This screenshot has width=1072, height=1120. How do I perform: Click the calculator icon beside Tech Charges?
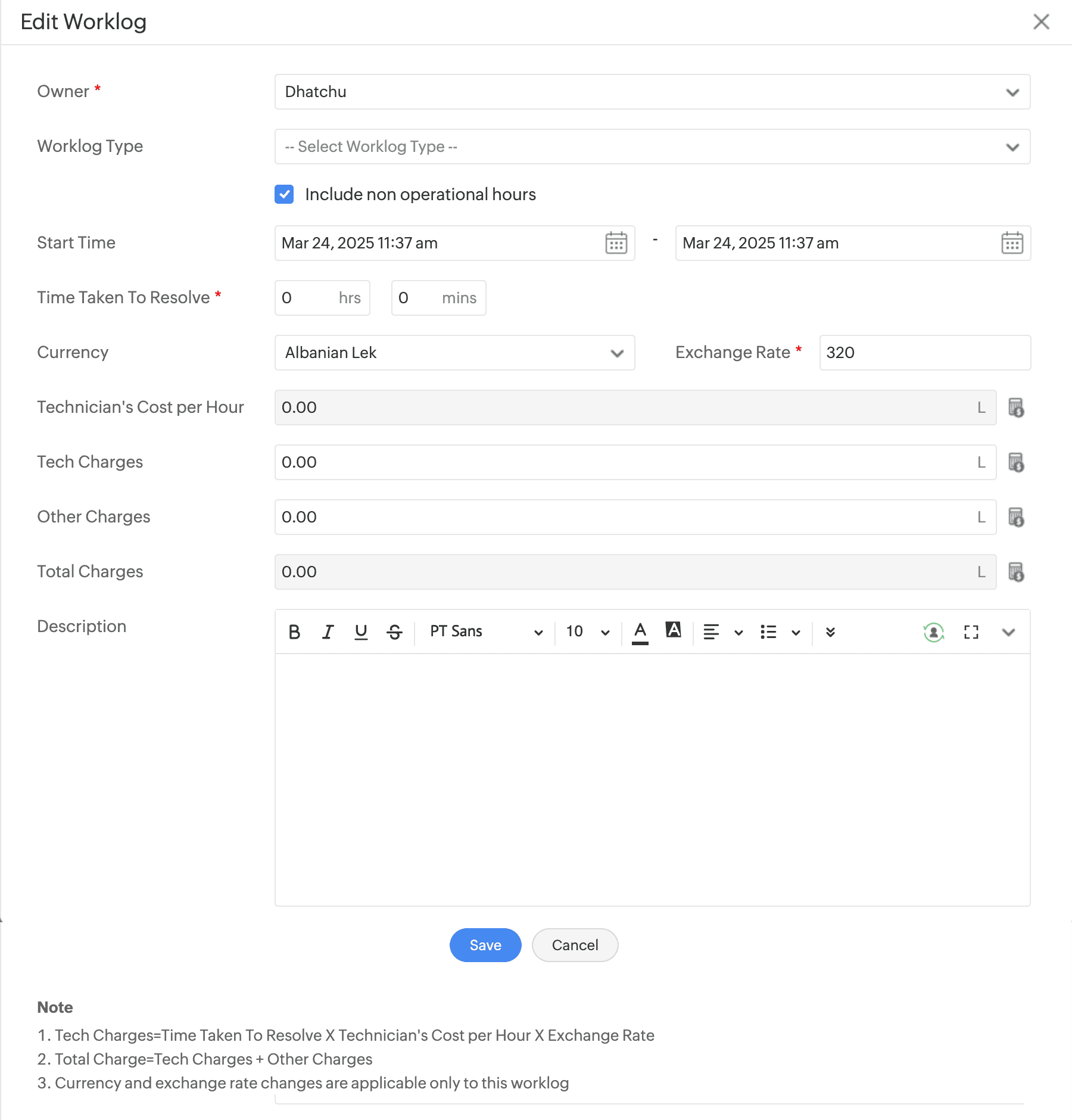coord(1016,463)
